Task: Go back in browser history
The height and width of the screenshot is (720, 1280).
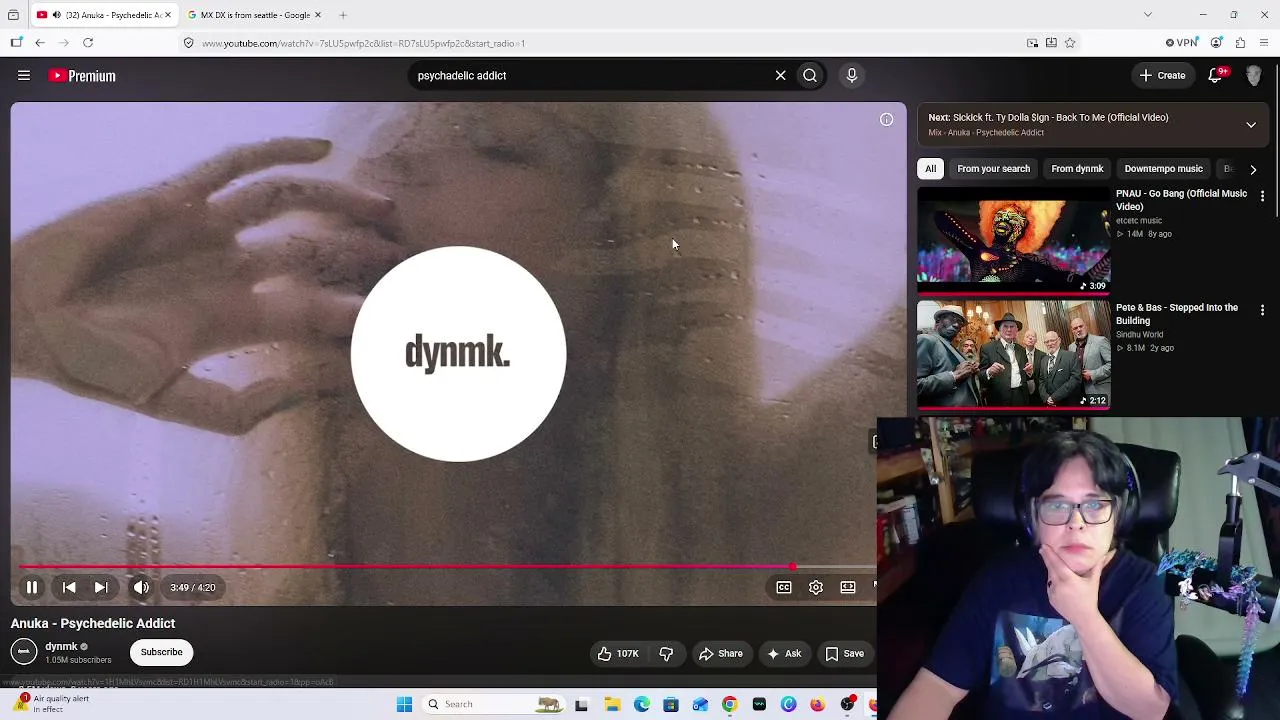Action: point(40,43)
